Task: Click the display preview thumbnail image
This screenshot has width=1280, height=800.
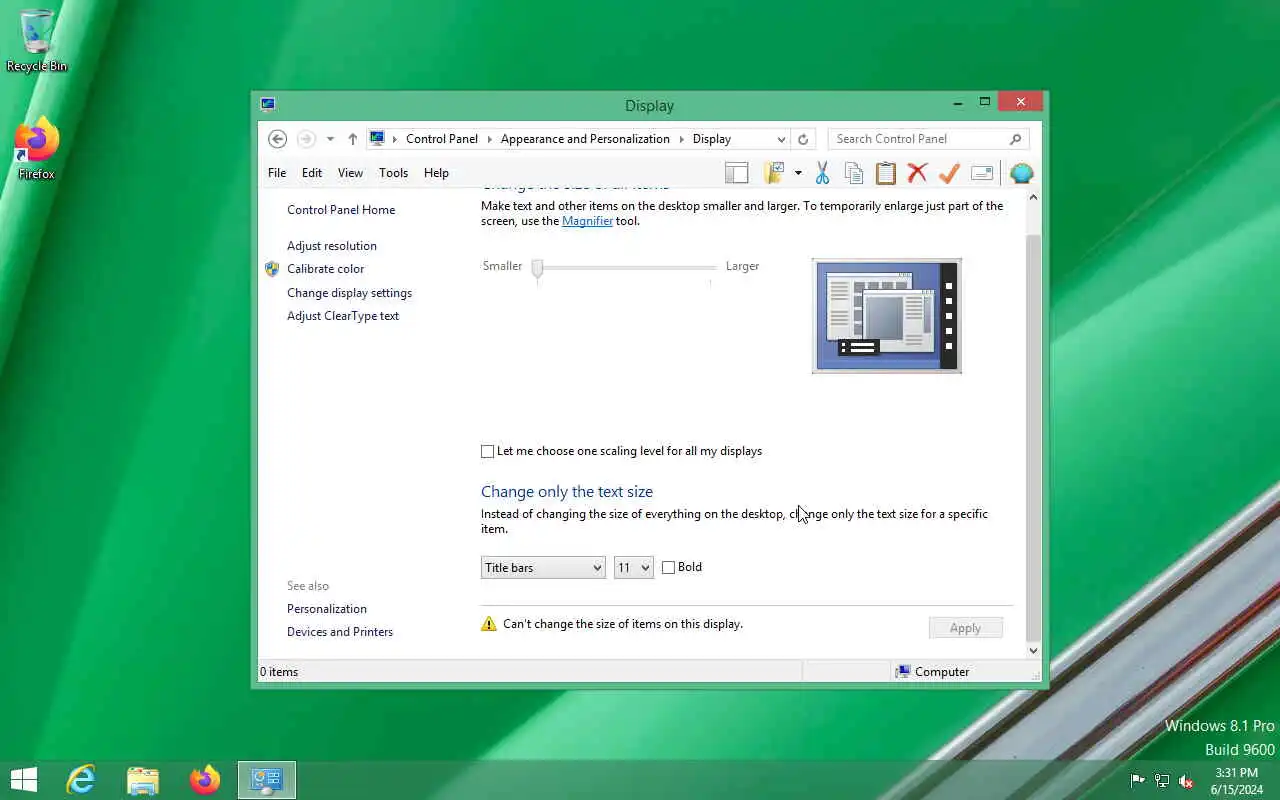Action: (x=887, y=316)
